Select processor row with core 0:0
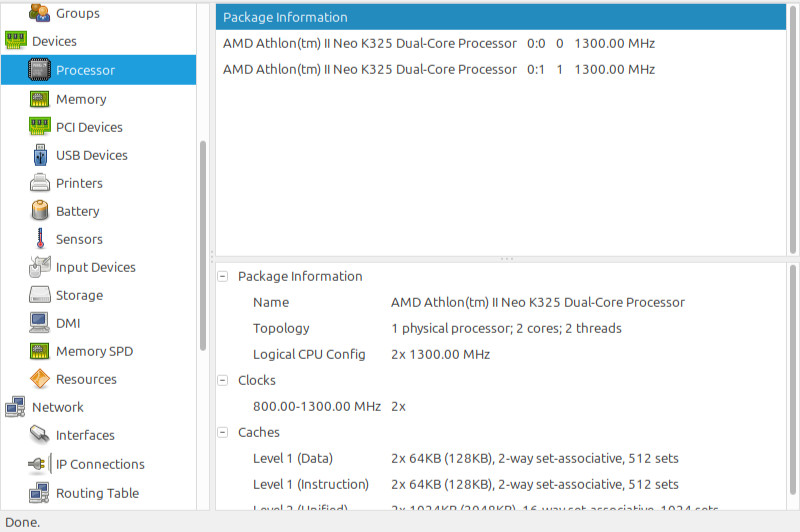800x532 pixels. coord(501,43)
